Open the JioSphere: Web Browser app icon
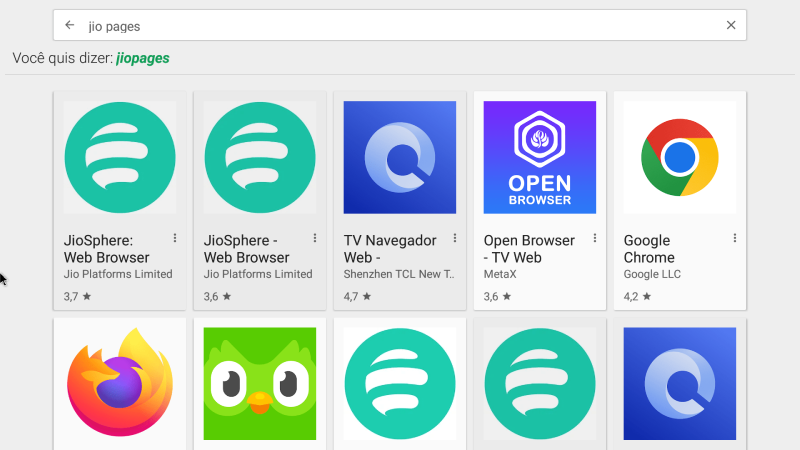The image size is (800, 450). tap(120, 157)
